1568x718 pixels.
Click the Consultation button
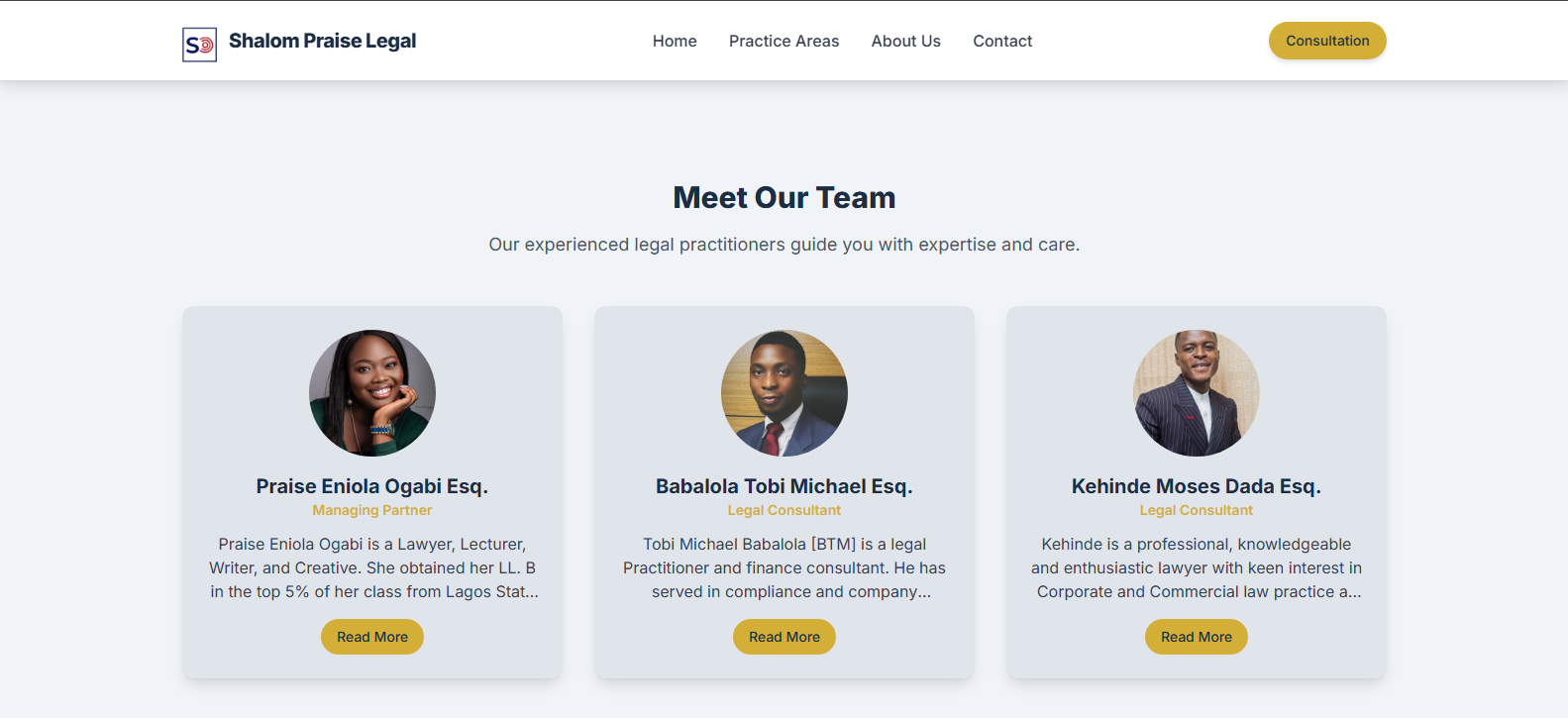pyautogui.click(x=1327, y=41)
